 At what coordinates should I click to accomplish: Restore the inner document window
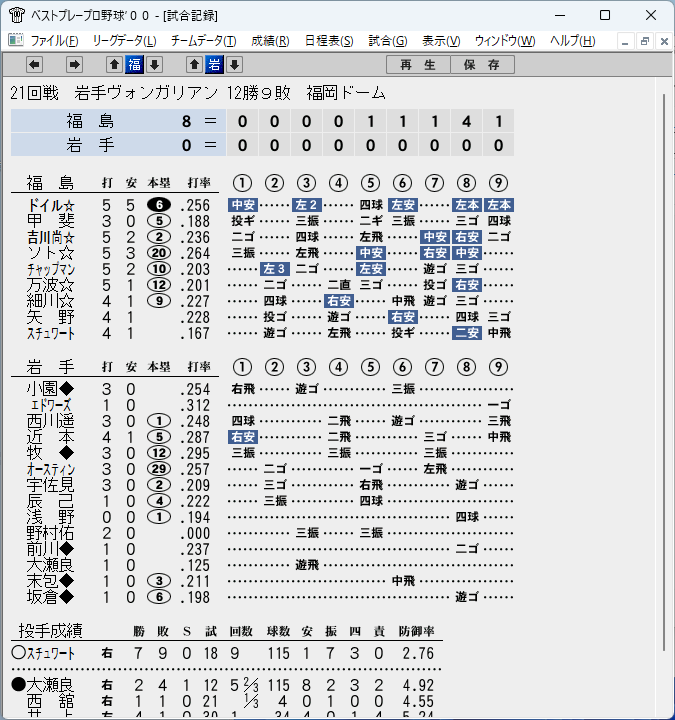tap(644, 42)
